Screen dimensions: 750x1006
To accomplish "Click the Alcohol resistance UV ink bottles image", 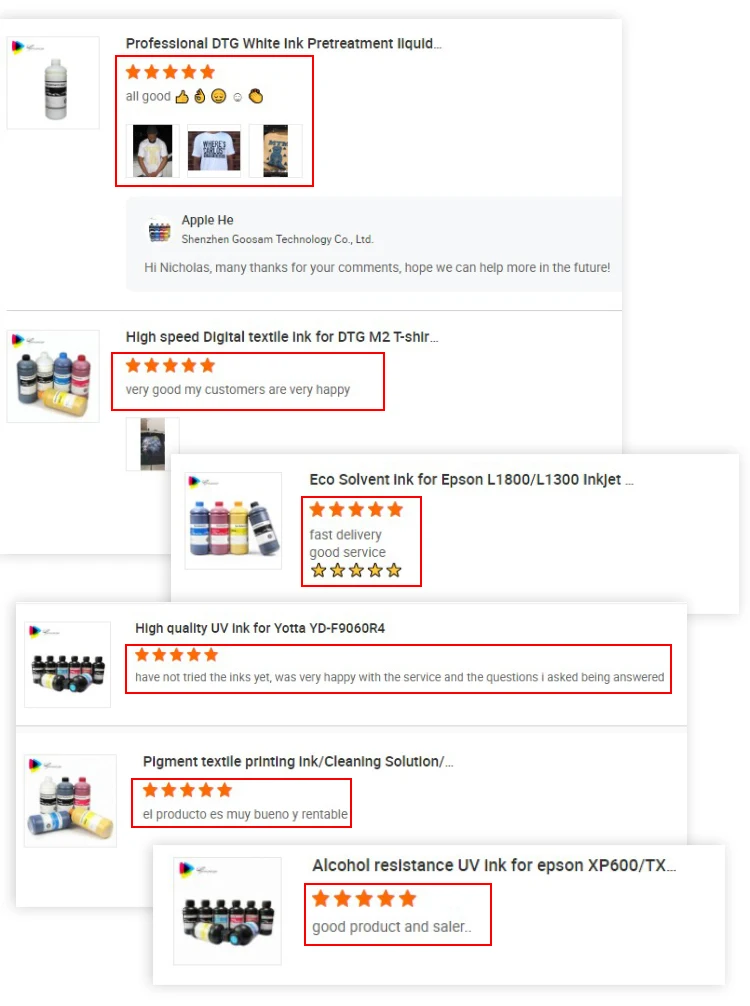I will pos(228,911).
